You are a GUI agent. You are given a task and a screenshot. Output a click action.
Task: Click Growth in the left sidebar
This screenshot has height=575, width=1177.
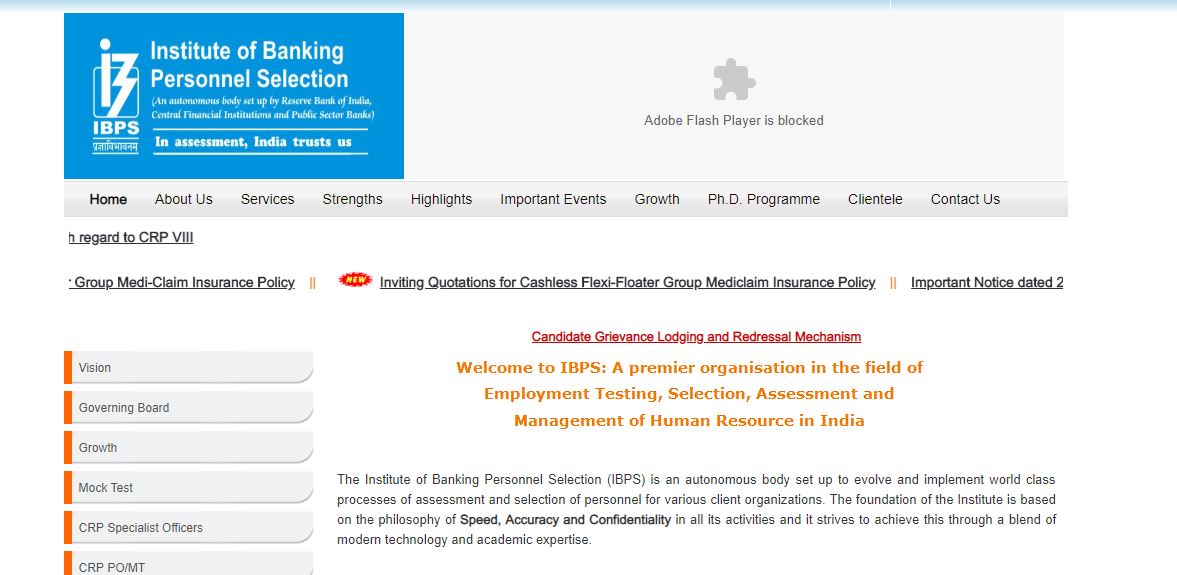(188, 447)
